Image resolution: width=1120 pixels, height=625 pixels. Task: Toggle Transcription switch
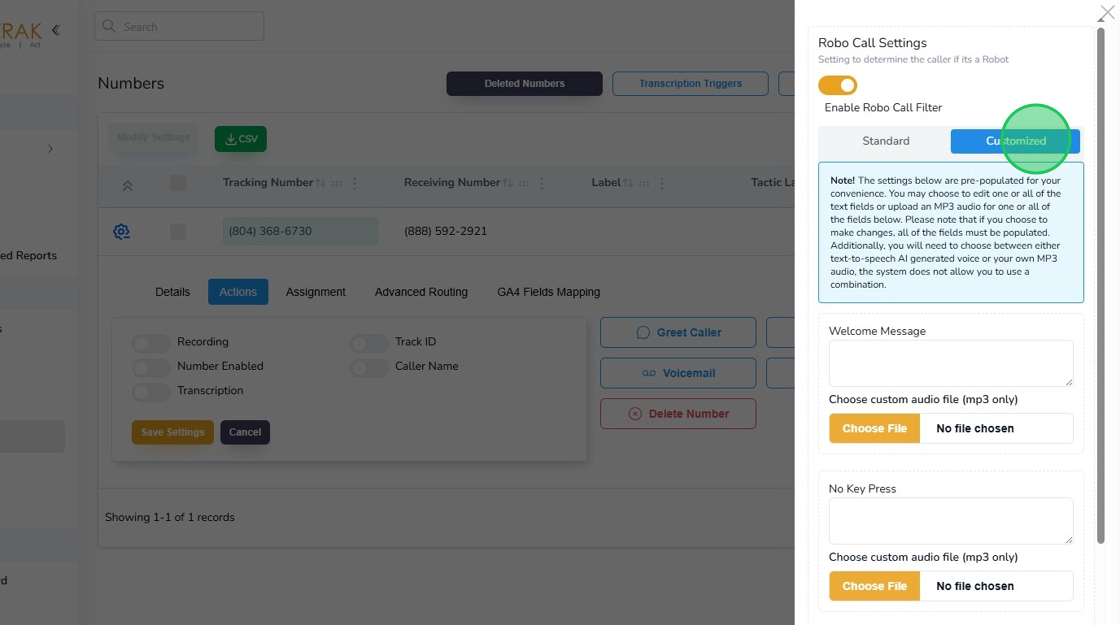151,391
